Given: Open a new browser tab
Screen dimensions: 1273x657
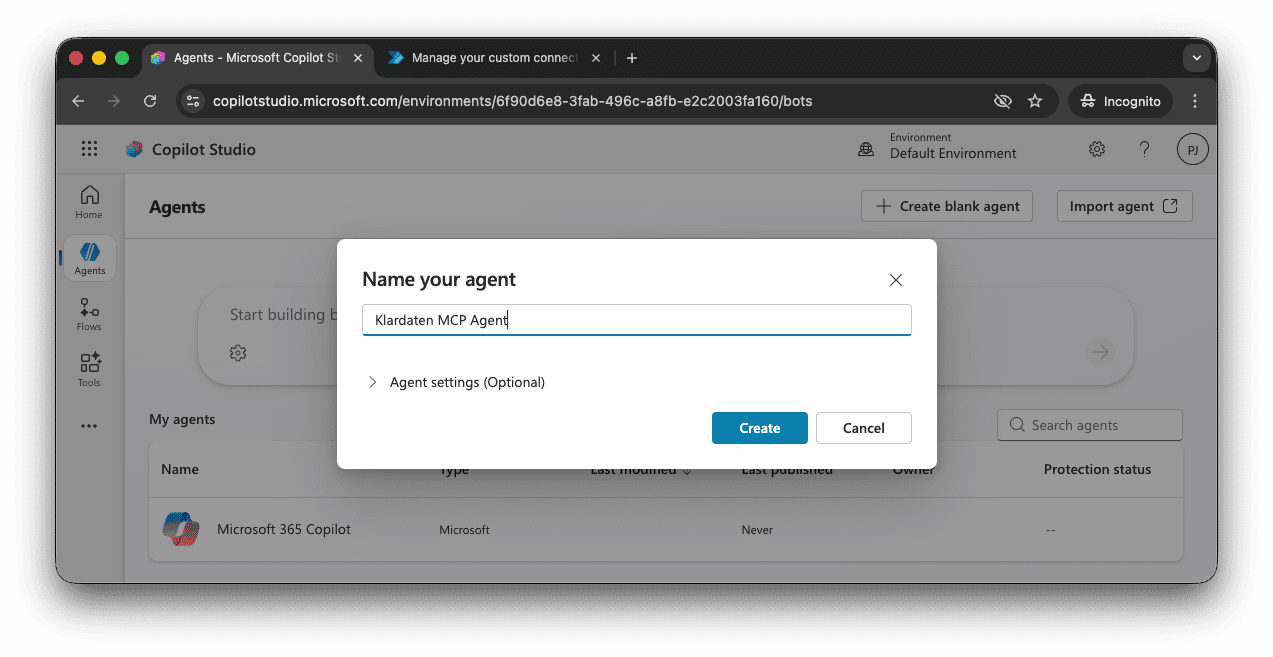Looking at the screenshot, I should click(x=631, y=58).
